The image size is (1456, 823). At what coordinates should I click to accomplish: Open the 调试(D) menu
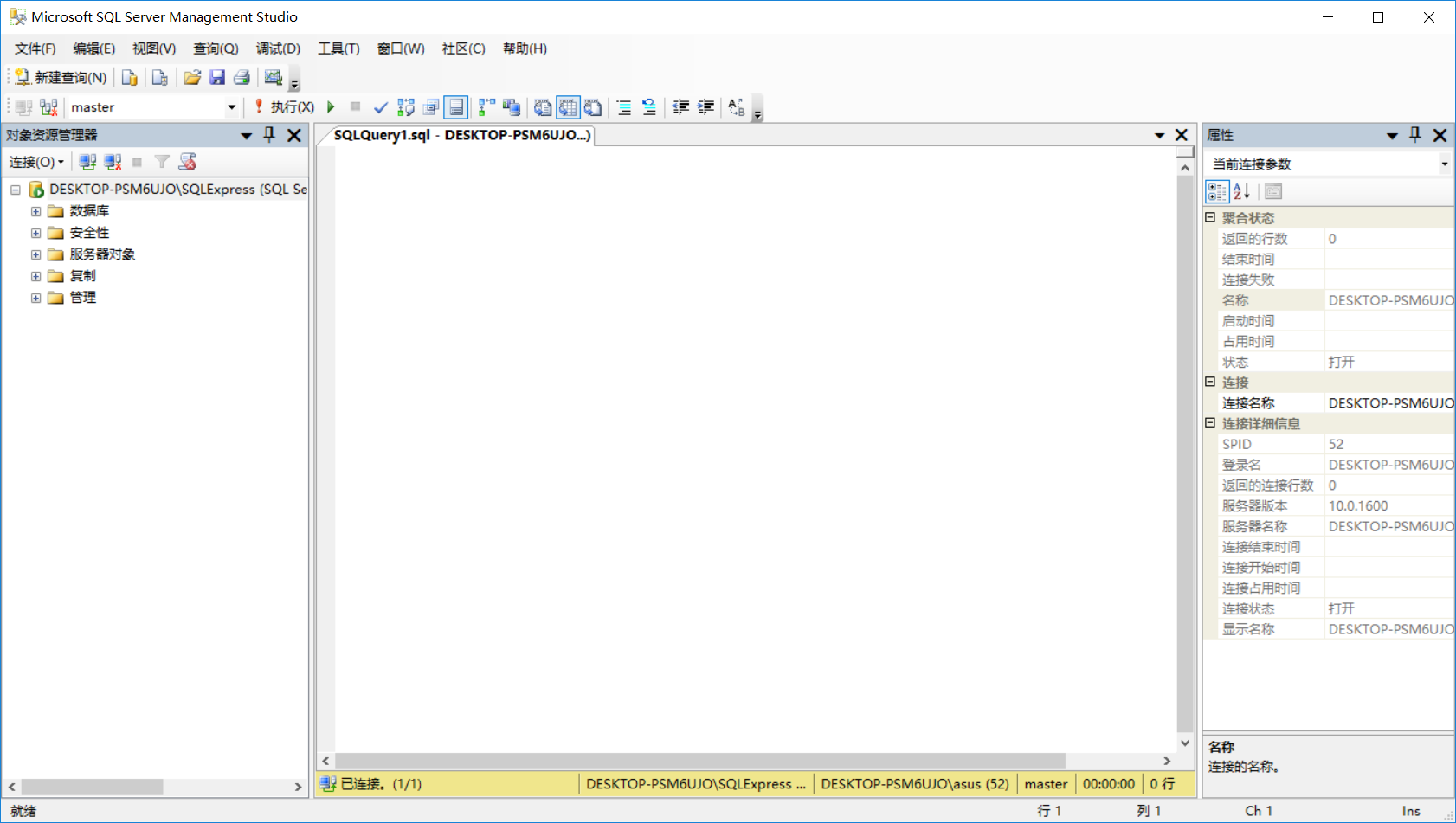tap(278, 48)
